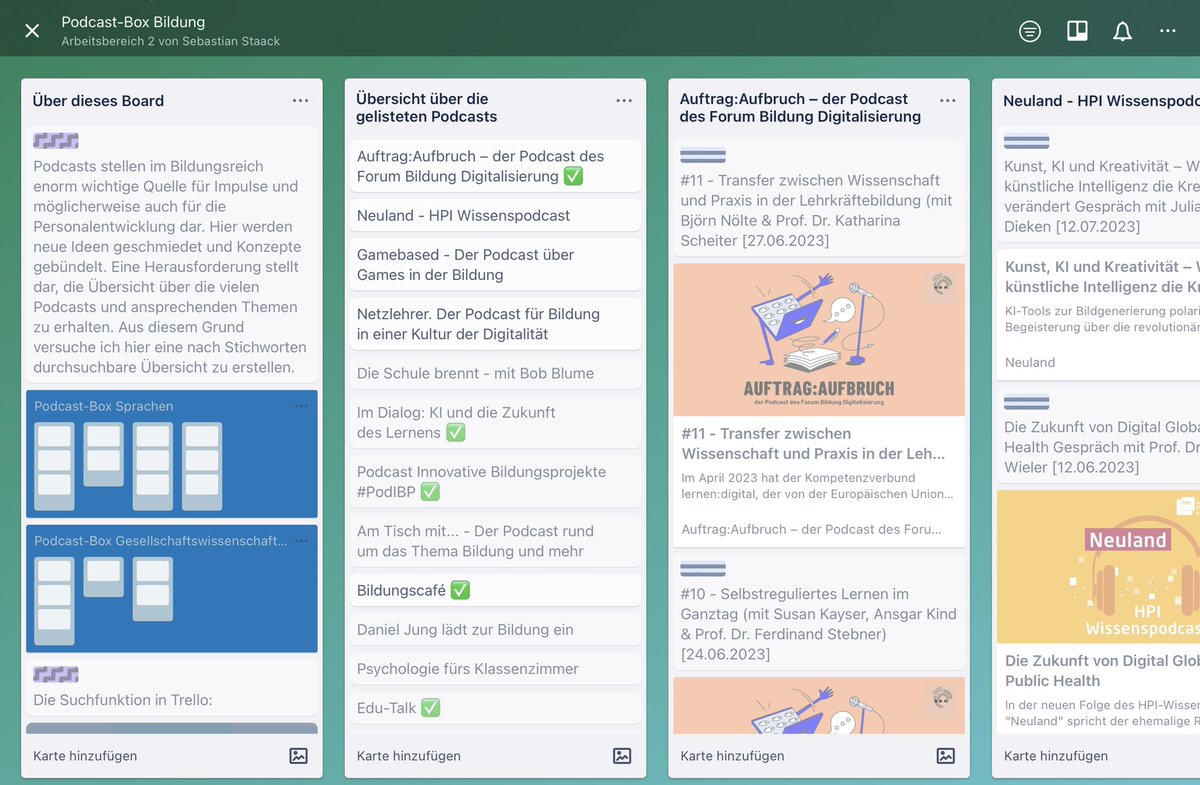Add card in Auftrag:Aufbruch list
Viewport: 1200px width, 785px height.
[733, 756]
